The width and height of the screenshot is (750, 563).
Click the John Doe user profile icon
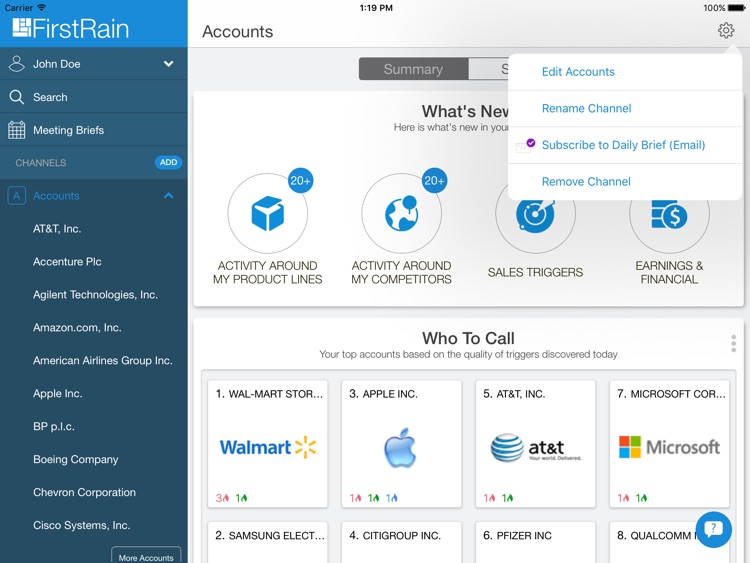16,64
